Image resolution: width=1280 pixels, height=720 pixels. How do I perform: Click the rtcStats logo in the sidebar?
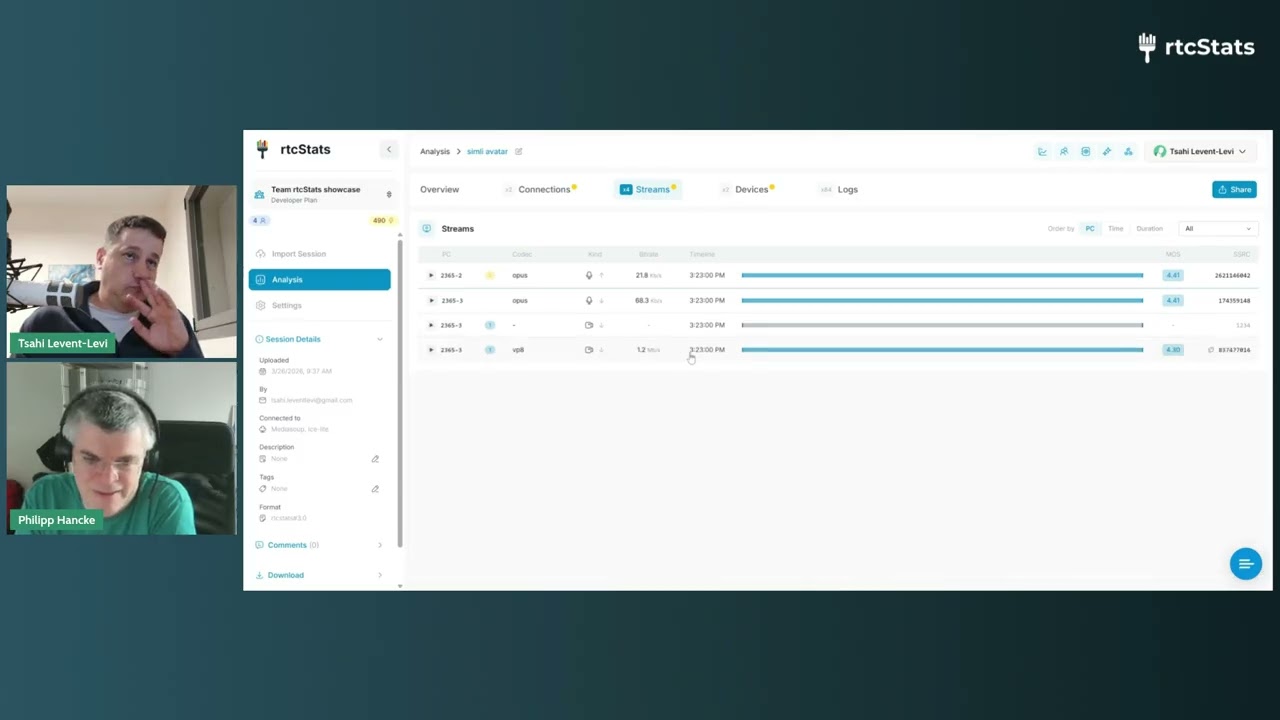(x=293, y=149)
